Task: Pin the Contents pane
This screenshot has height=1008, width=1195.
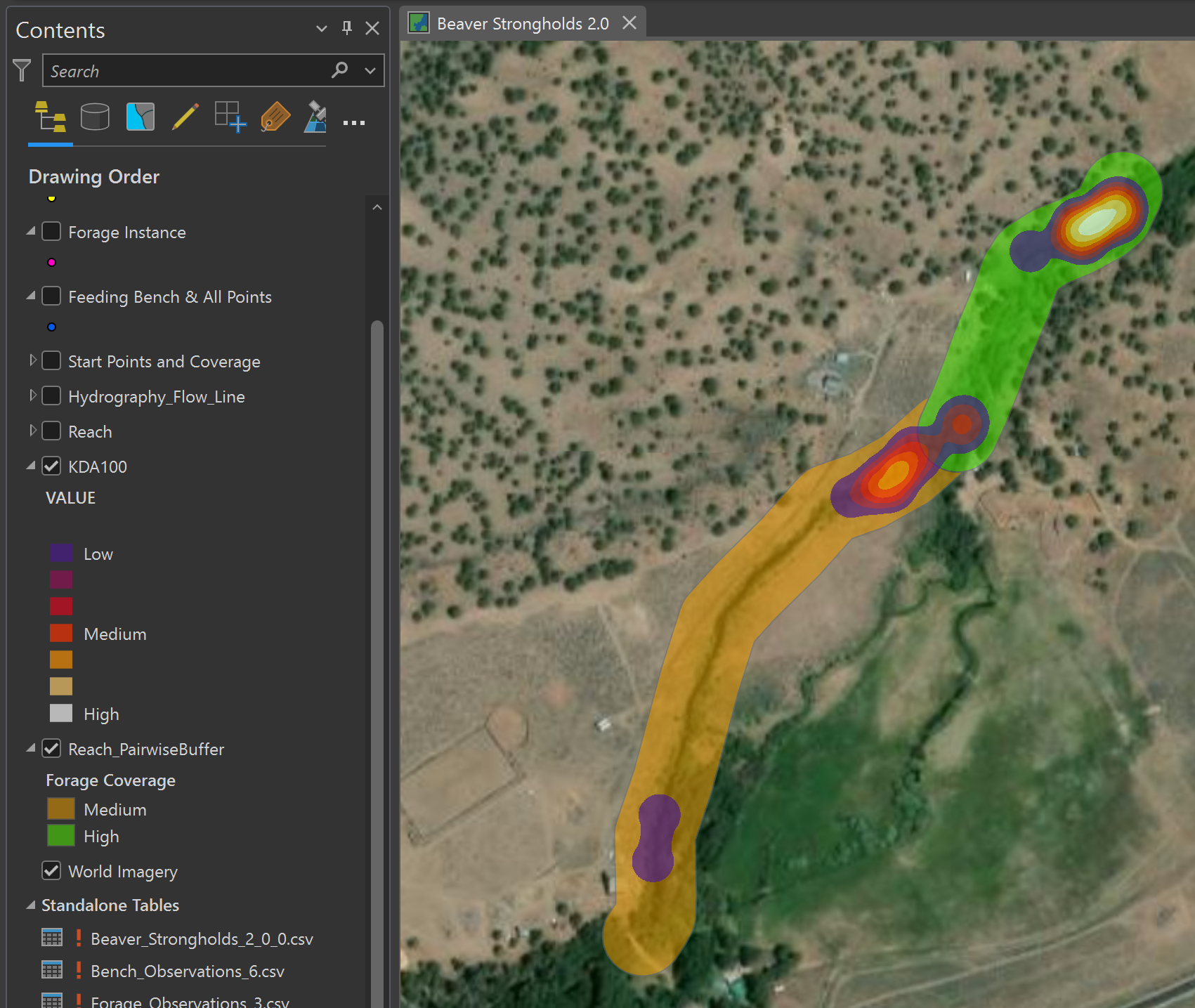Action: (x=346, y=28)
